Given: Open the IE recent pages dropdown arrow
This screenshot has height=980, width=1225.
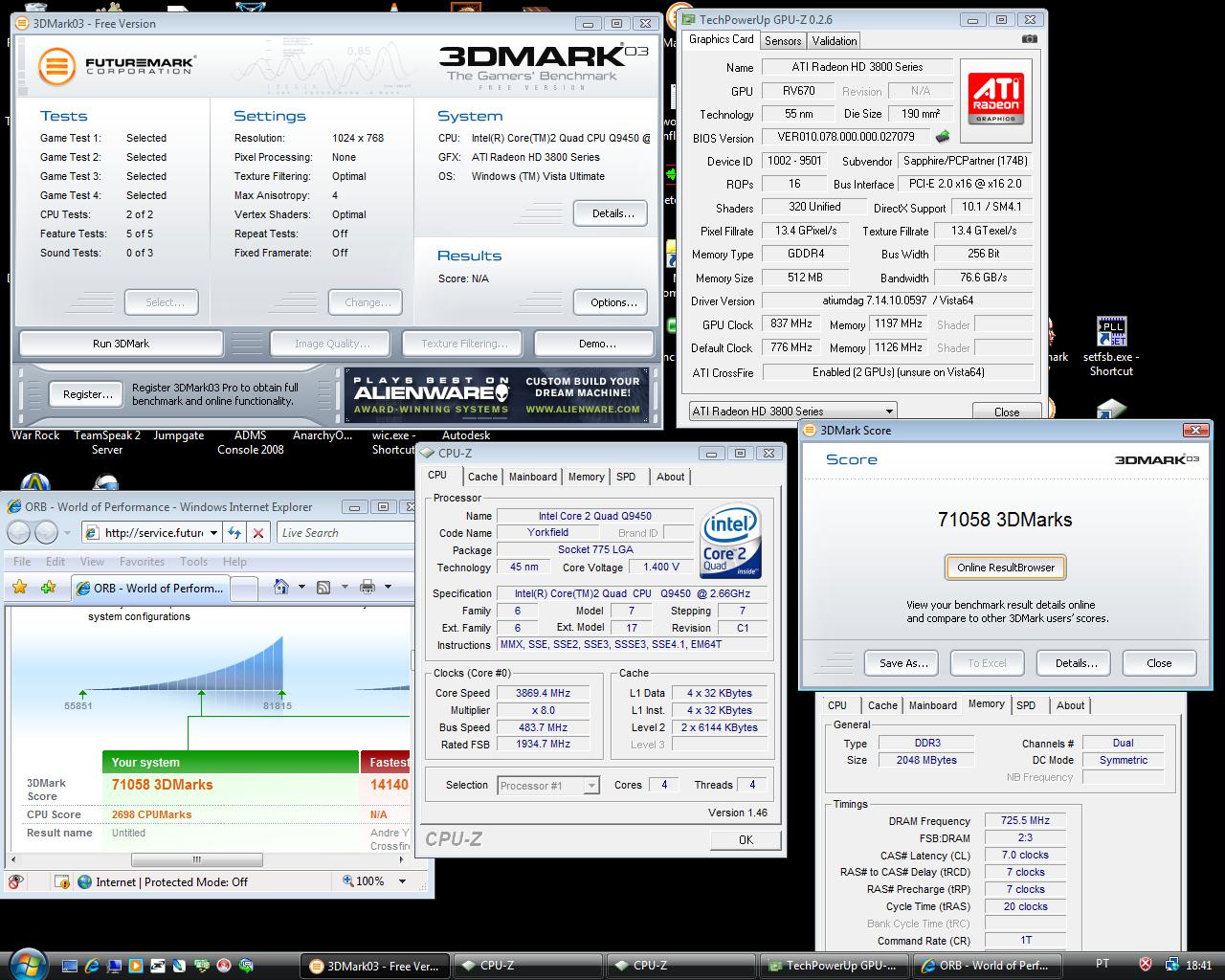Looking at the screenshot, I should (x=67, y=533).
